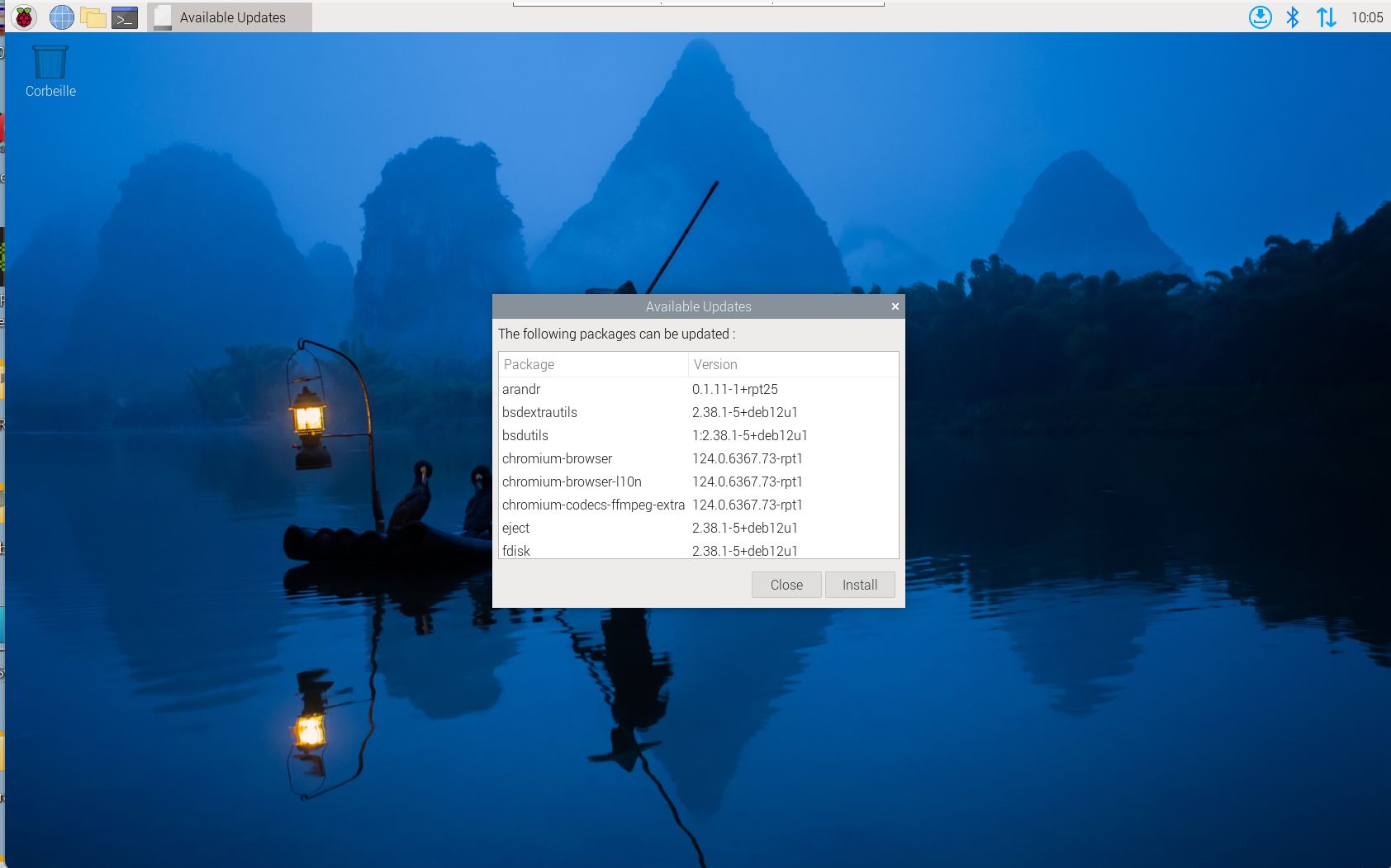Select the Corbeille trash desktop icon
The image size is (1391, 868).
point(50,72)
